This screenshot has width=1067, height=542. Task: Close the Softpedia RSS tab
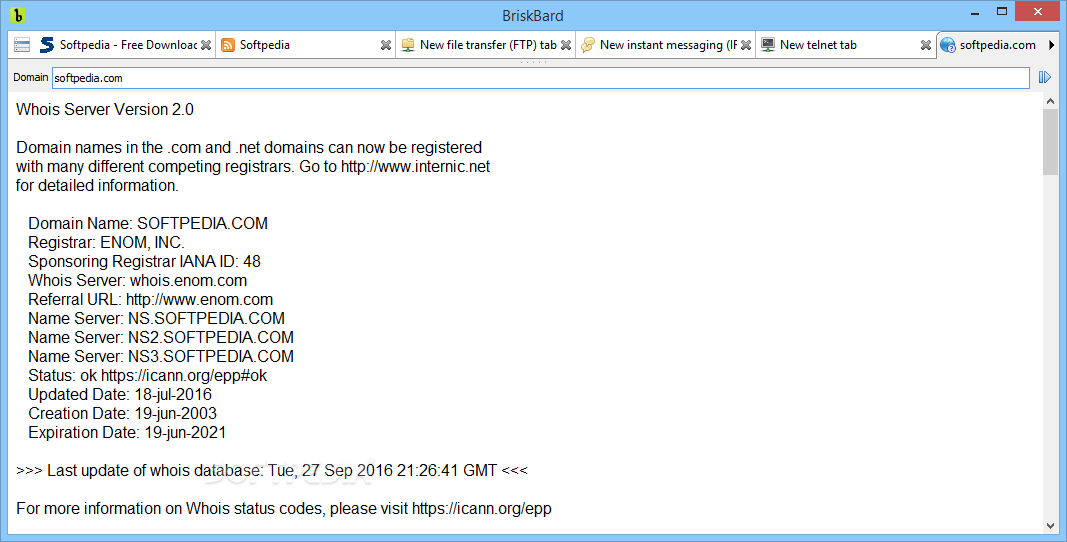386,45
